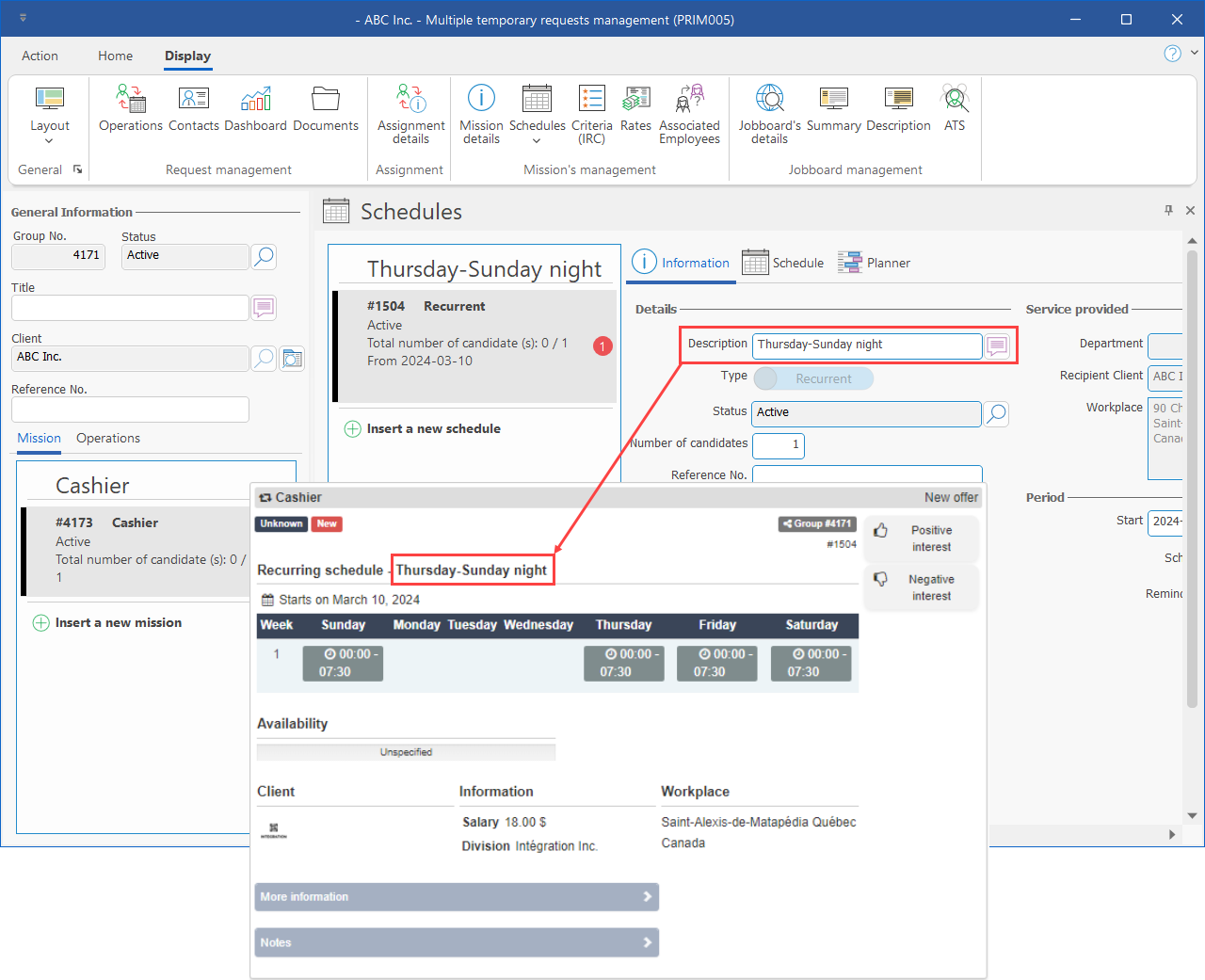Expand the Layout dropdown
This screenshot has height=980, width=1205.
point(49,140)
